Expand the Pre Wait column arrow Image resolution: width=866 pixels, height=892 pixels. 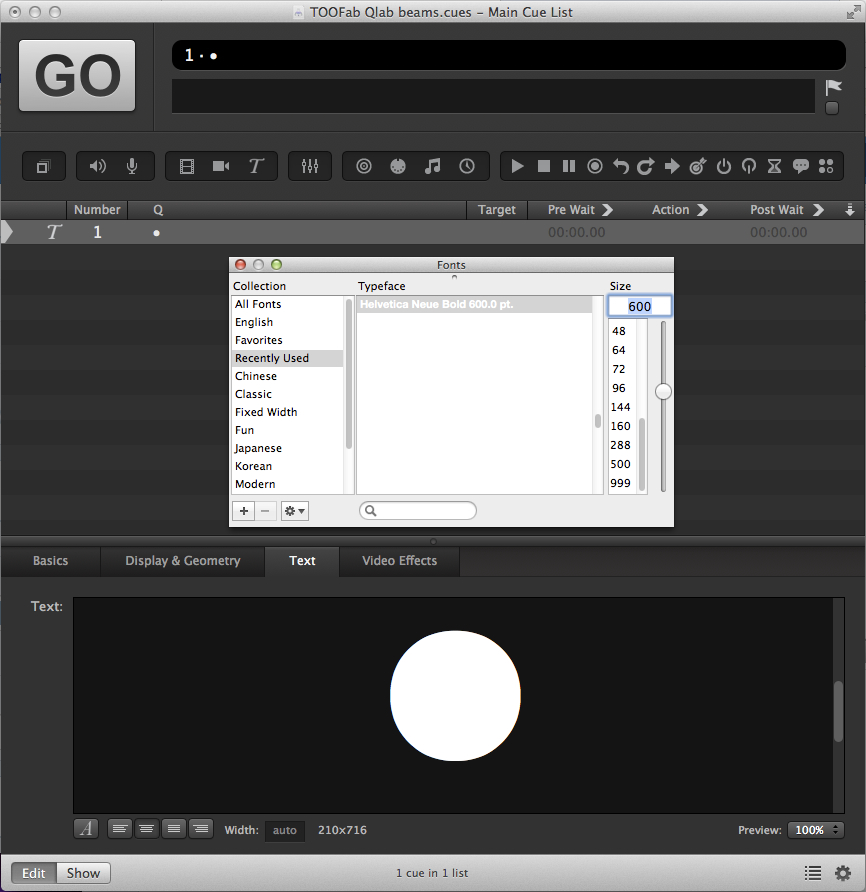click(607, 210)
